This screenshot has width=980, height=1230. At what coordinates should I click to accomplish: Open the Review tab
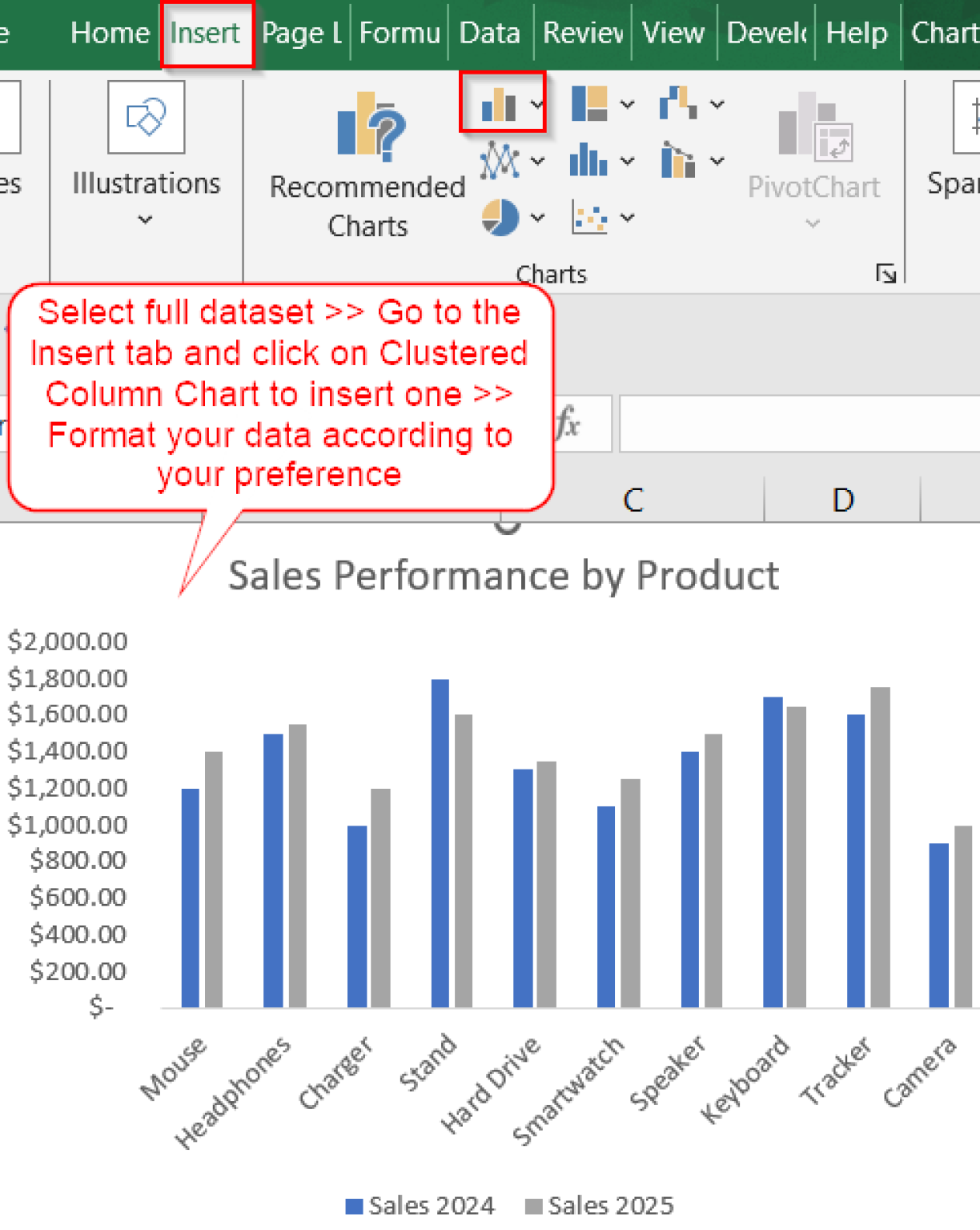click(582, 34)
